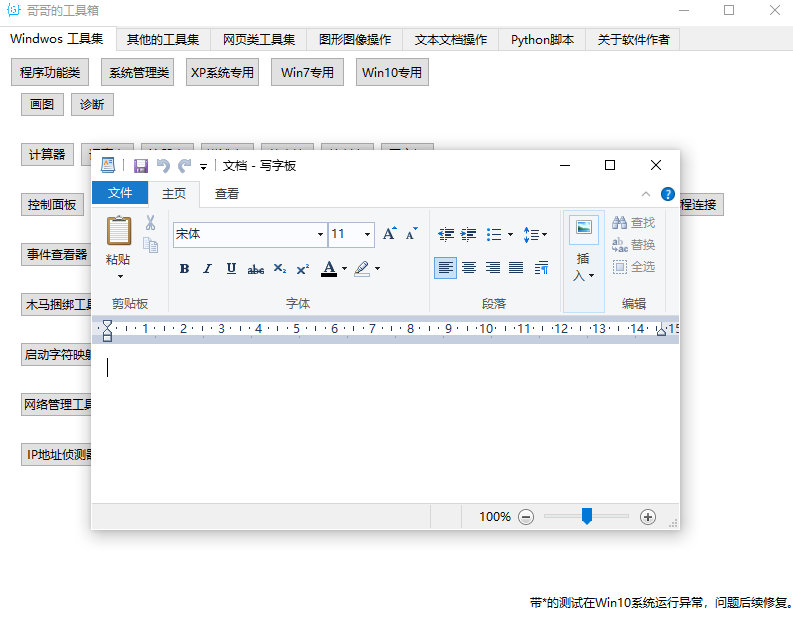Collapse the WordPad ribbon with the chevron

tap(646, 194)
